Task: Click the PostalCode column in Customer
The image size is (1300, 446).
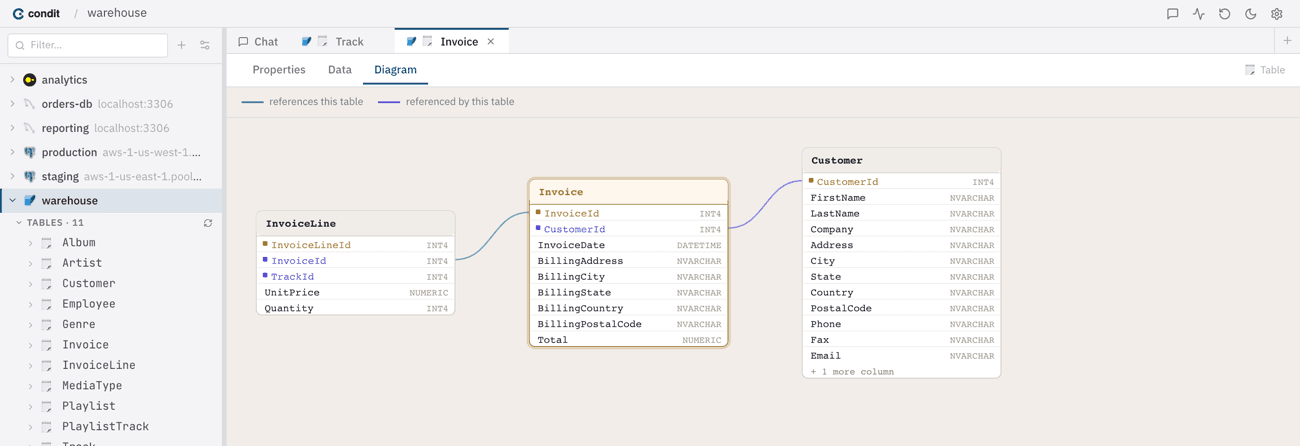Action: click(x=901, y=308)
